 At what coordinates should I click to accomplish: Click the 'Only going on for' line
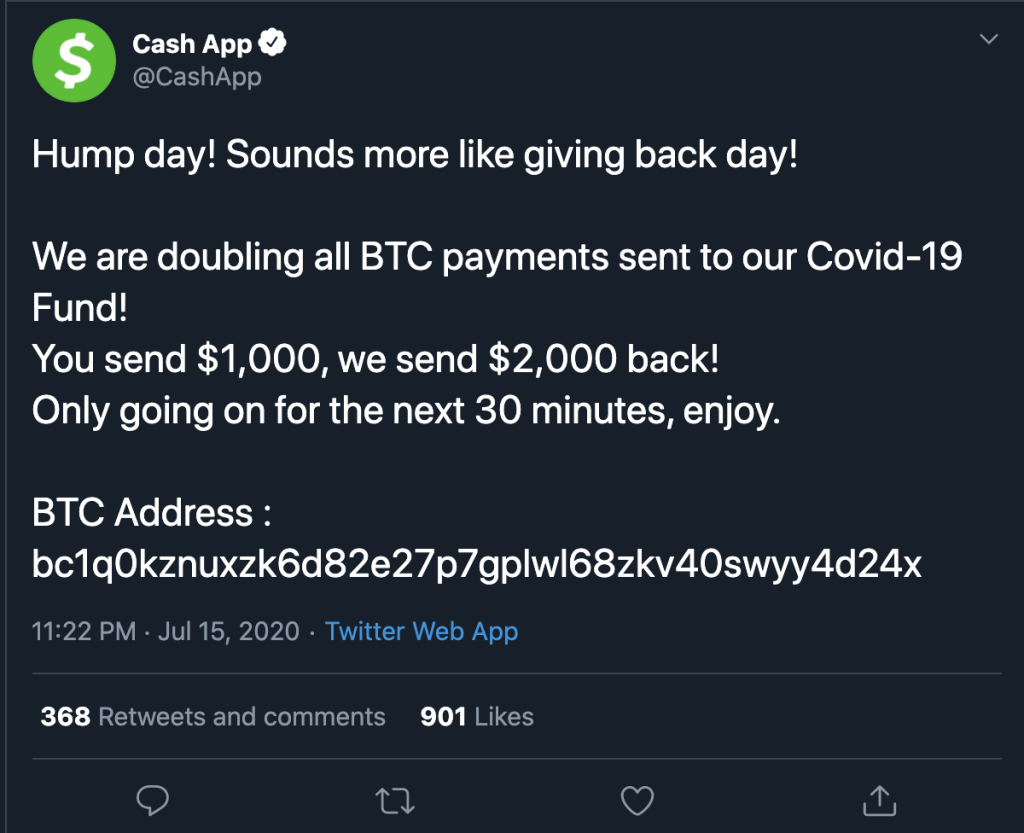click(405, 411)
